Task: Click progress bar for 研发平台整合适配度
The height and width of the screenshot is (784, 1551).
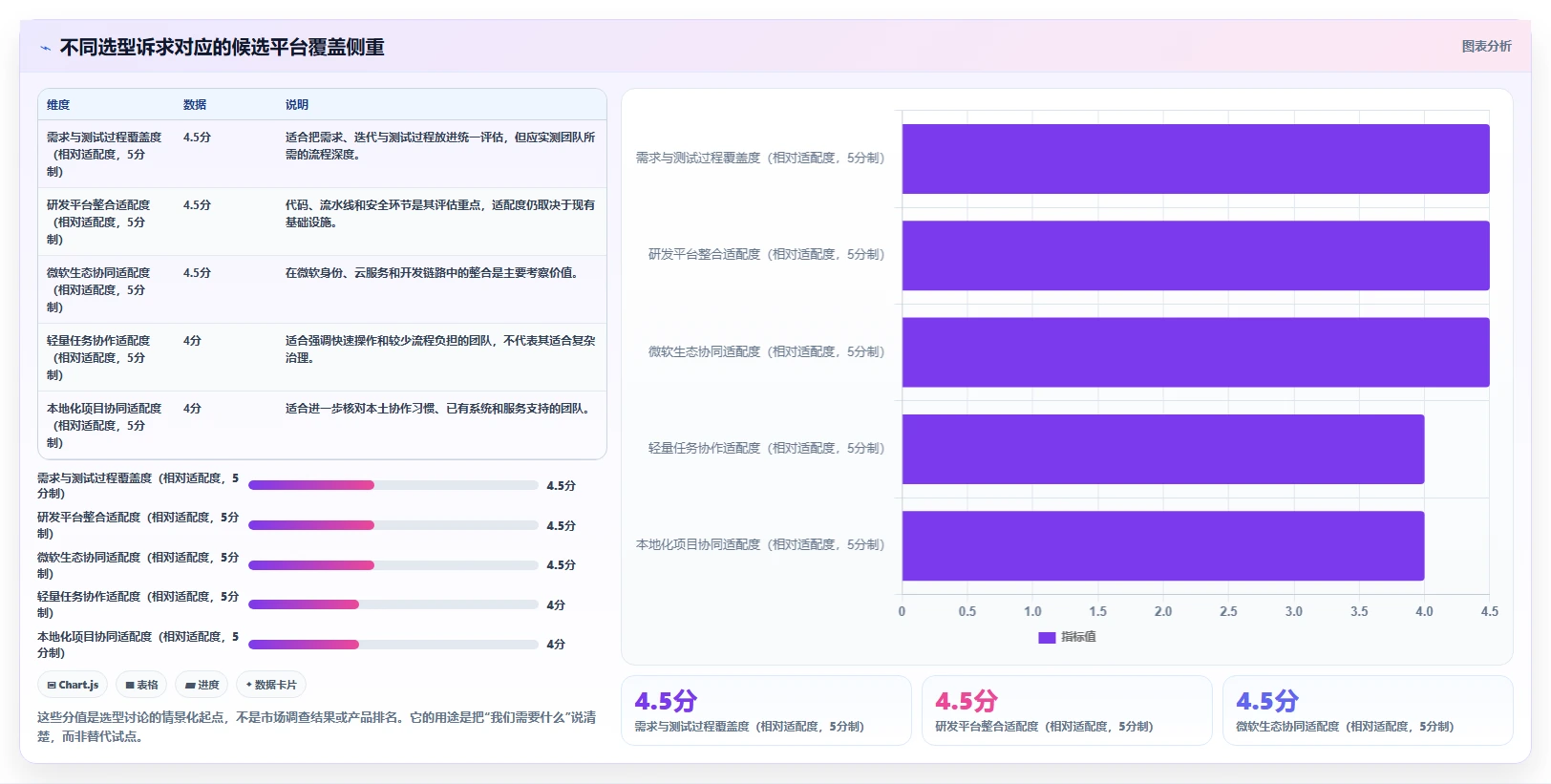Action: click(393, 525)
